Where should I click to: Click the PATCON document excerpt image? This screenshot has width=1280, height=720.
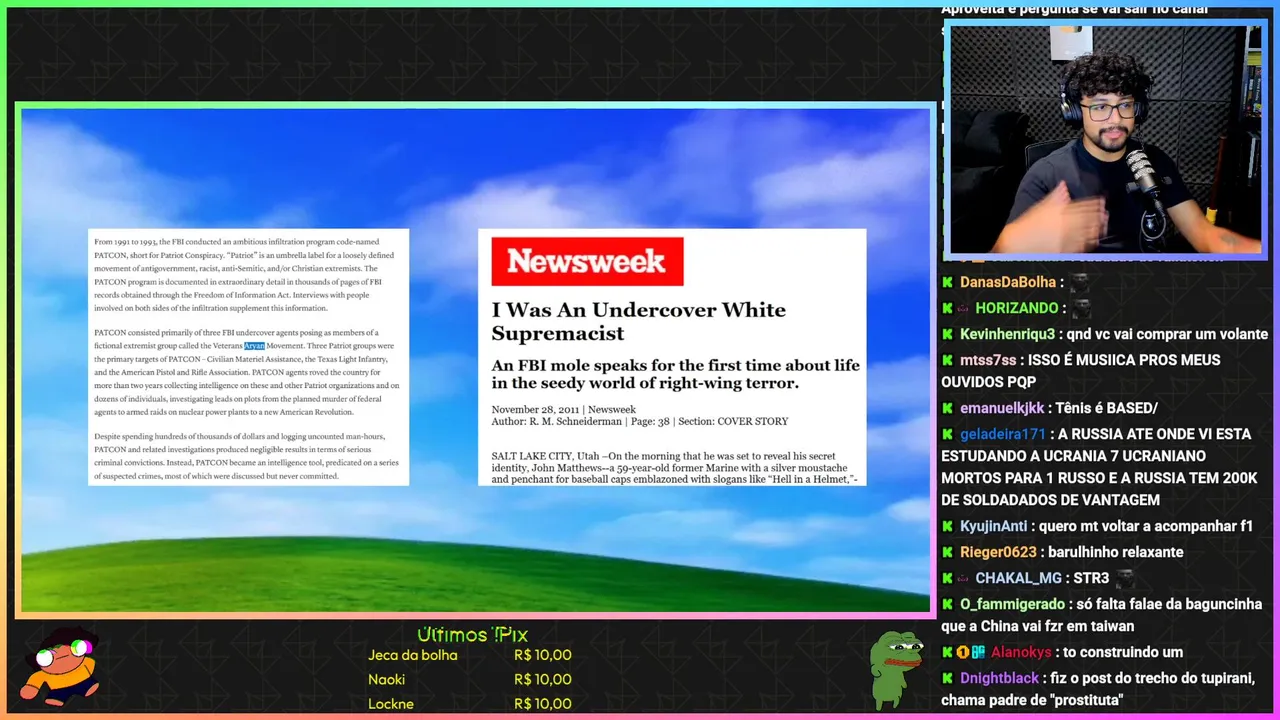248,357
